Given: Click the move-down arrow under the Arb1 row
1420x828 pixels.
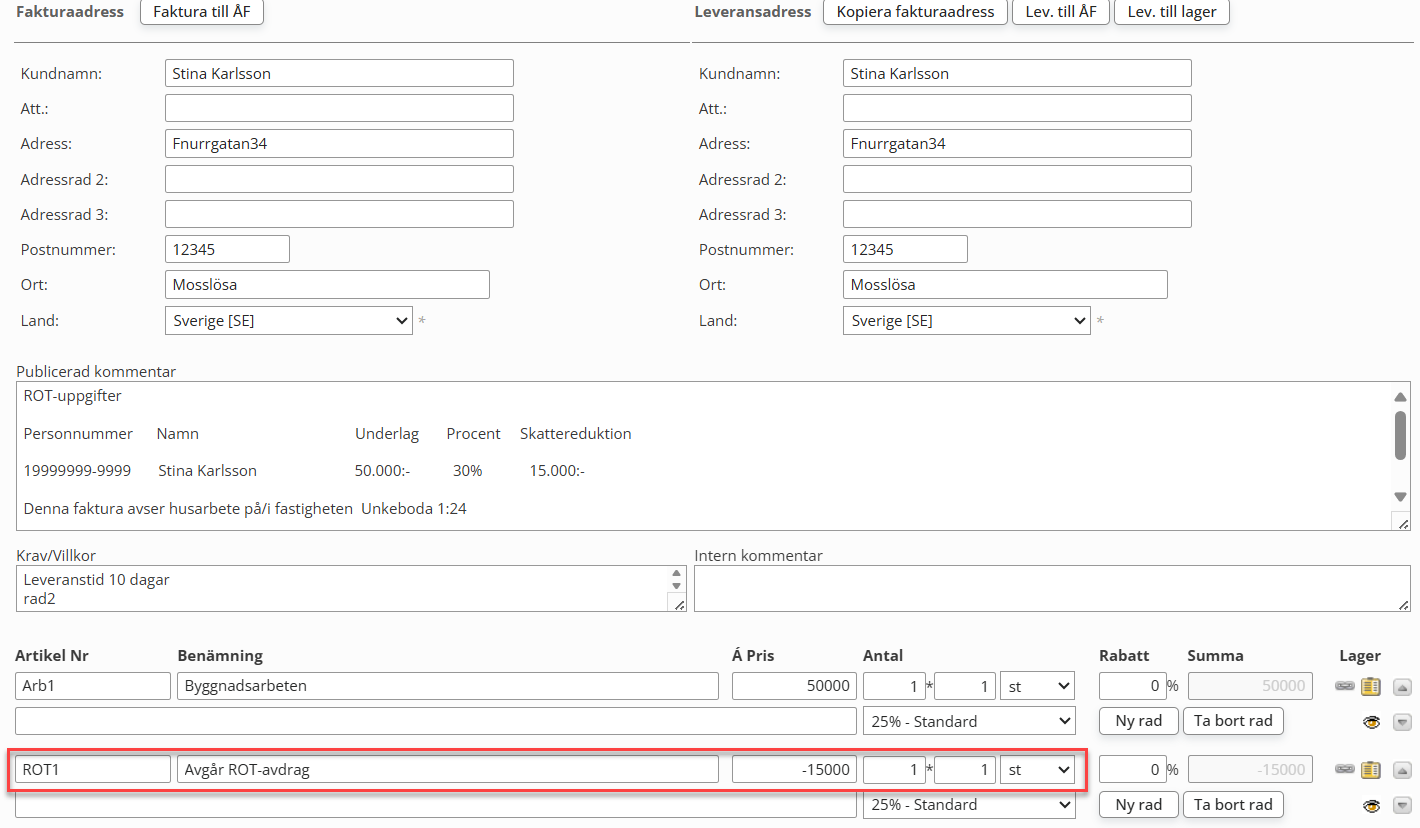Looking at the screenshot, I should pos(1402,722).
